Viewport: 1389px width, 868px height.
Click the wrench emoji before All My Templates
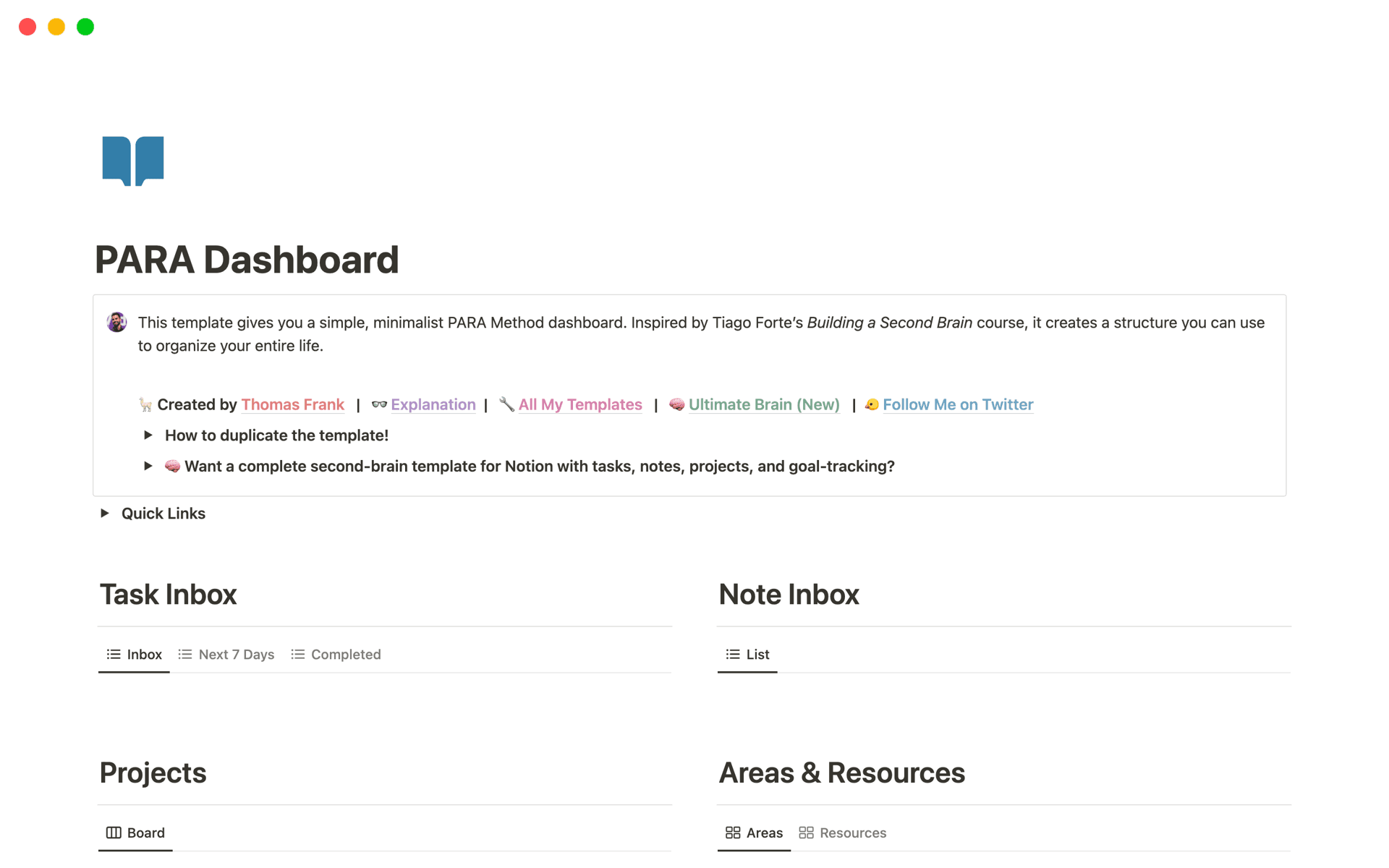(x=506, y=404)
